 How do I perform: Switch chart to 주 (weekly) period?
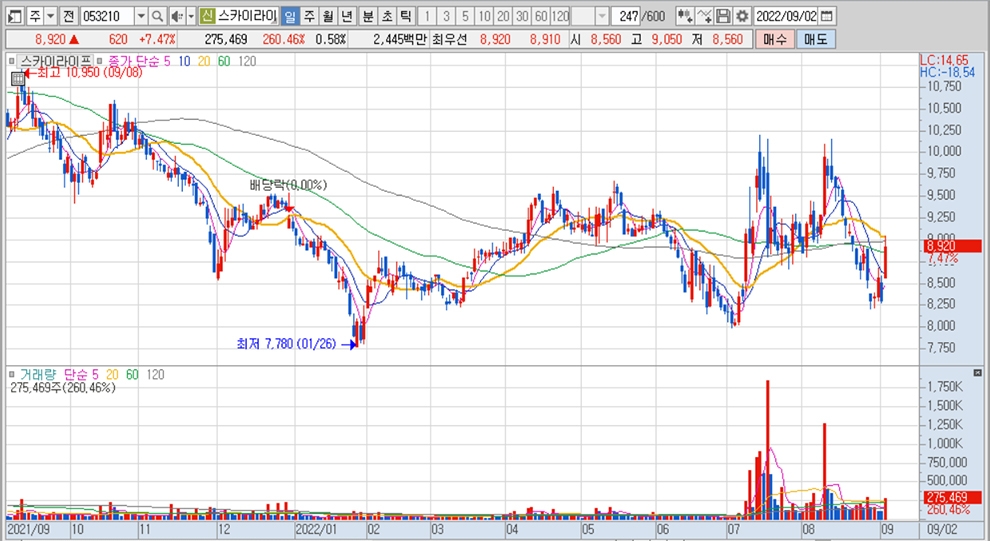point(308,16)
